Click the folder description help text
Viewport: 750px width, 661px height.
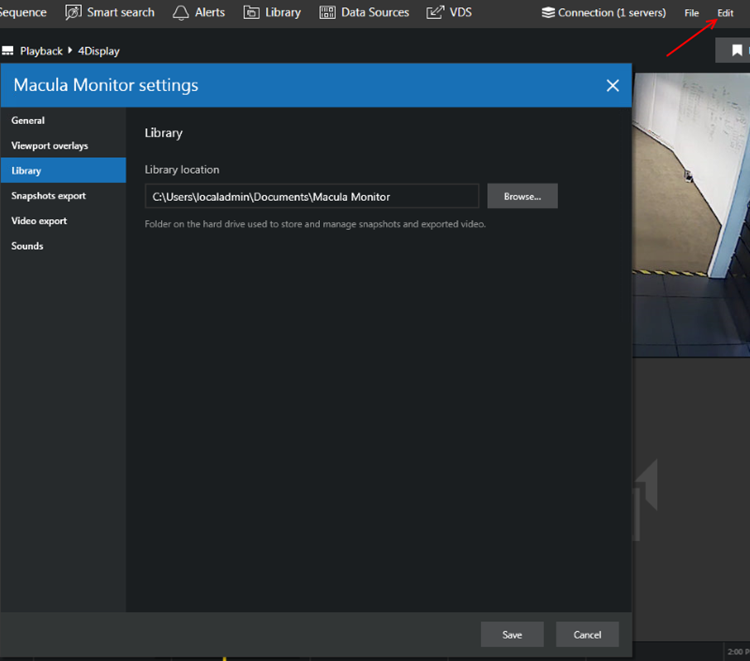point(315,224)
